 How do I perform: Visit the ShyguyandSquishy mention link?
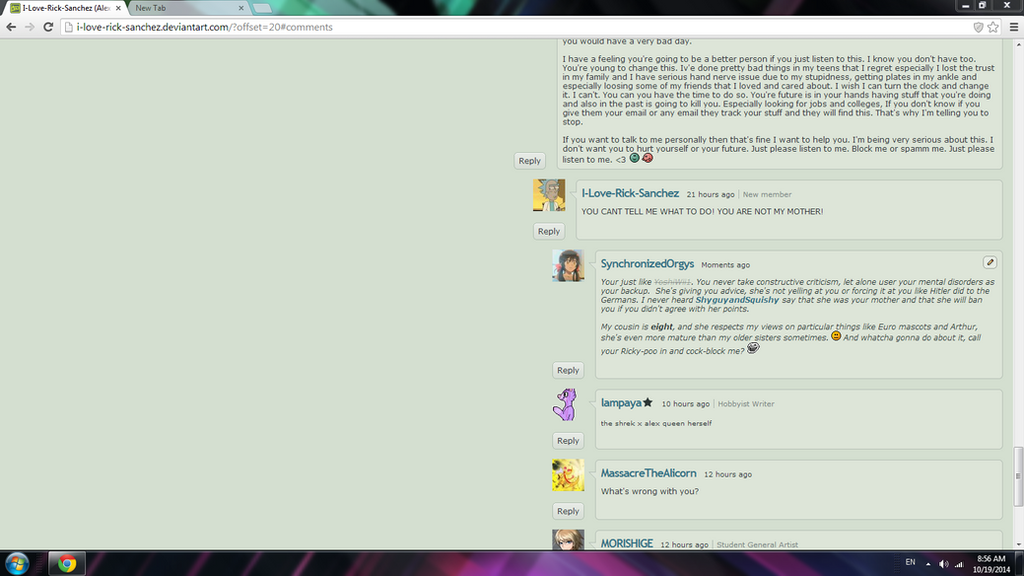point(737,300)
